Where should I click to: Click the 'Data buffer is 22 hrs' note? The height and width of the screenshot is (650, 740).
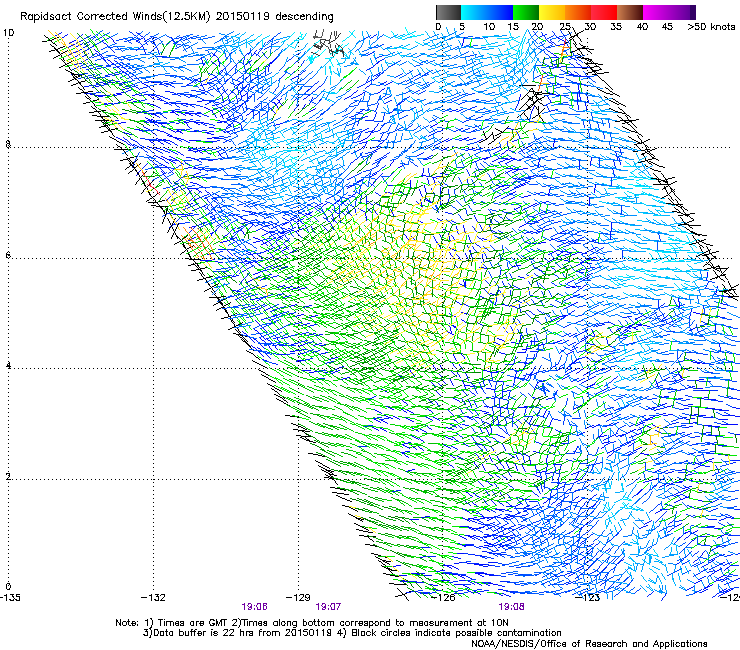pos(352,633)
